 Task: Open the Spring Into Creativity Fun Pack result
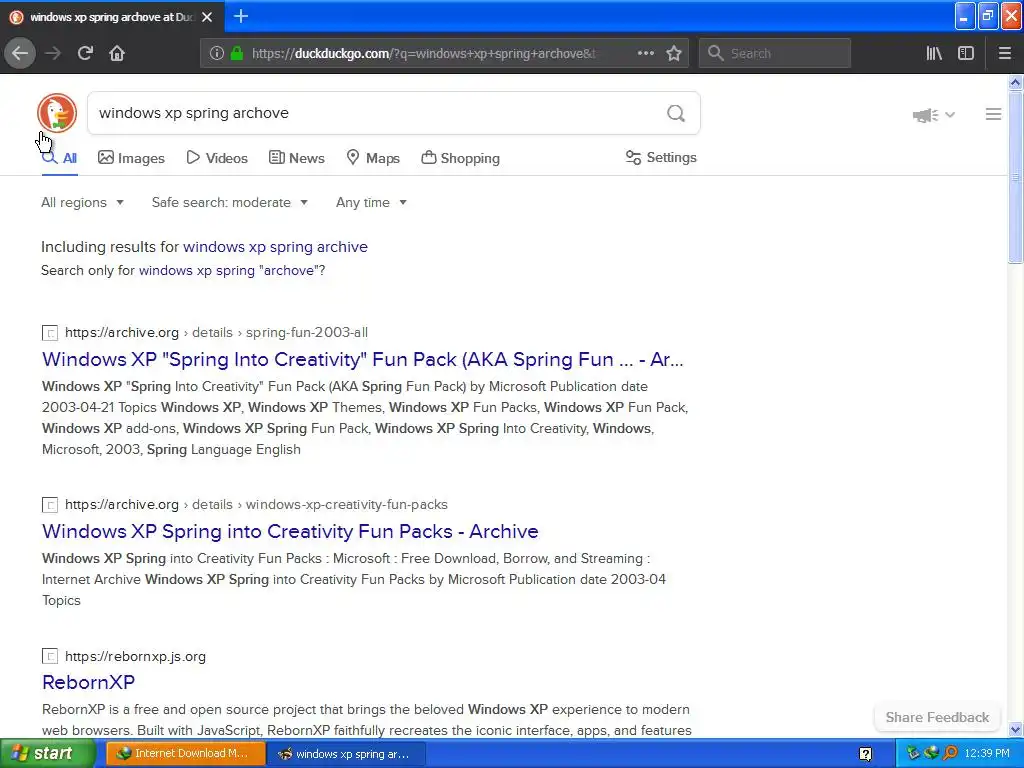tap(362, 360)
